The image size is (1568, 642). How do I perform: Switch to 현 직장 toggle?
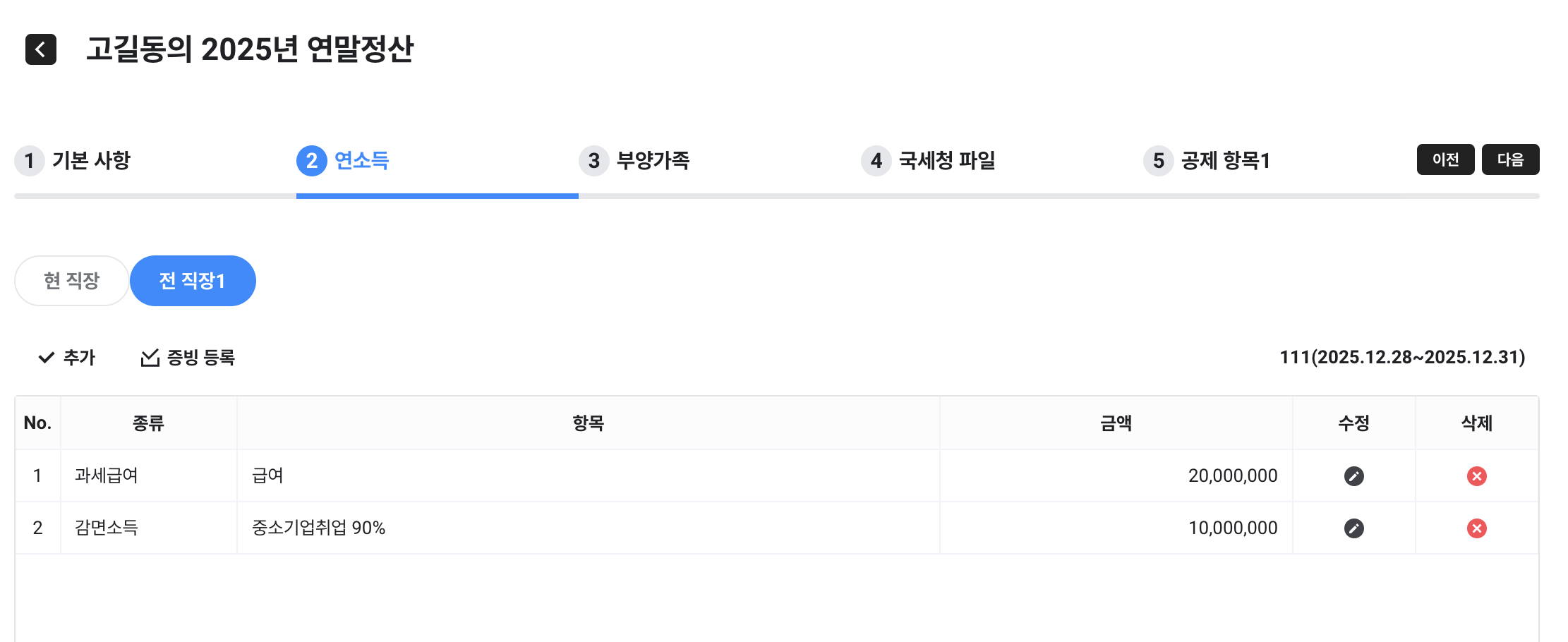click(x=72, y=281)
